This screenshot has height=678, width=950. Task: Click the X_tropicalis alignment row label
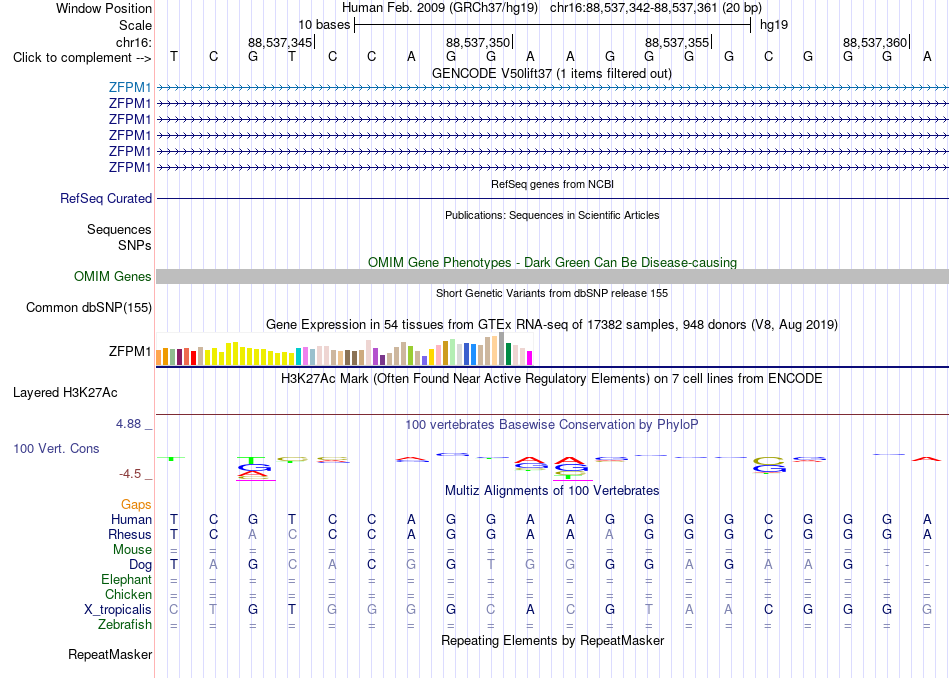pyautogui.click(x=118, y=610)
